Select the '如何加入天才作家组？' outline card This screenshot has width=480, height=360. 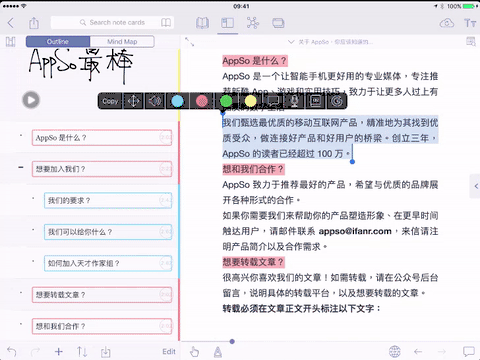point(108,263)
